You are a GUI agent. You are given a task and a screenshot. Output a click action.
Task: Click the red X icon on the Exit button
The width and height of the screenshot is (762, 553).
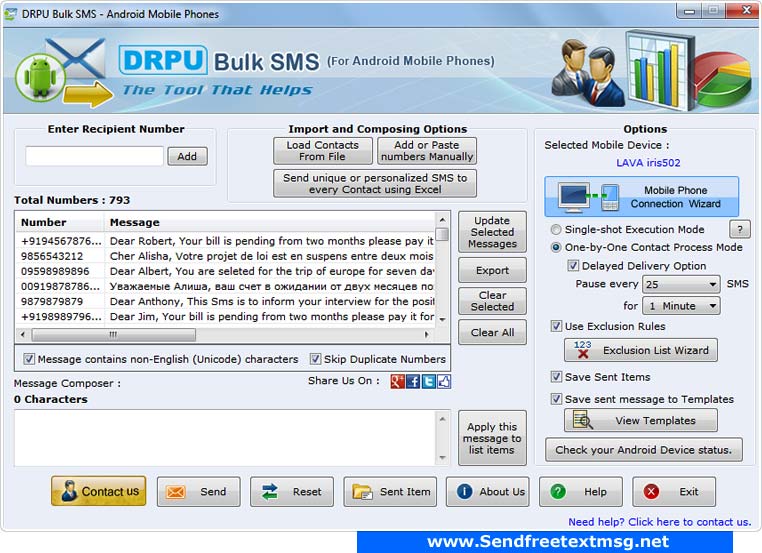click(x=651, y=492)
